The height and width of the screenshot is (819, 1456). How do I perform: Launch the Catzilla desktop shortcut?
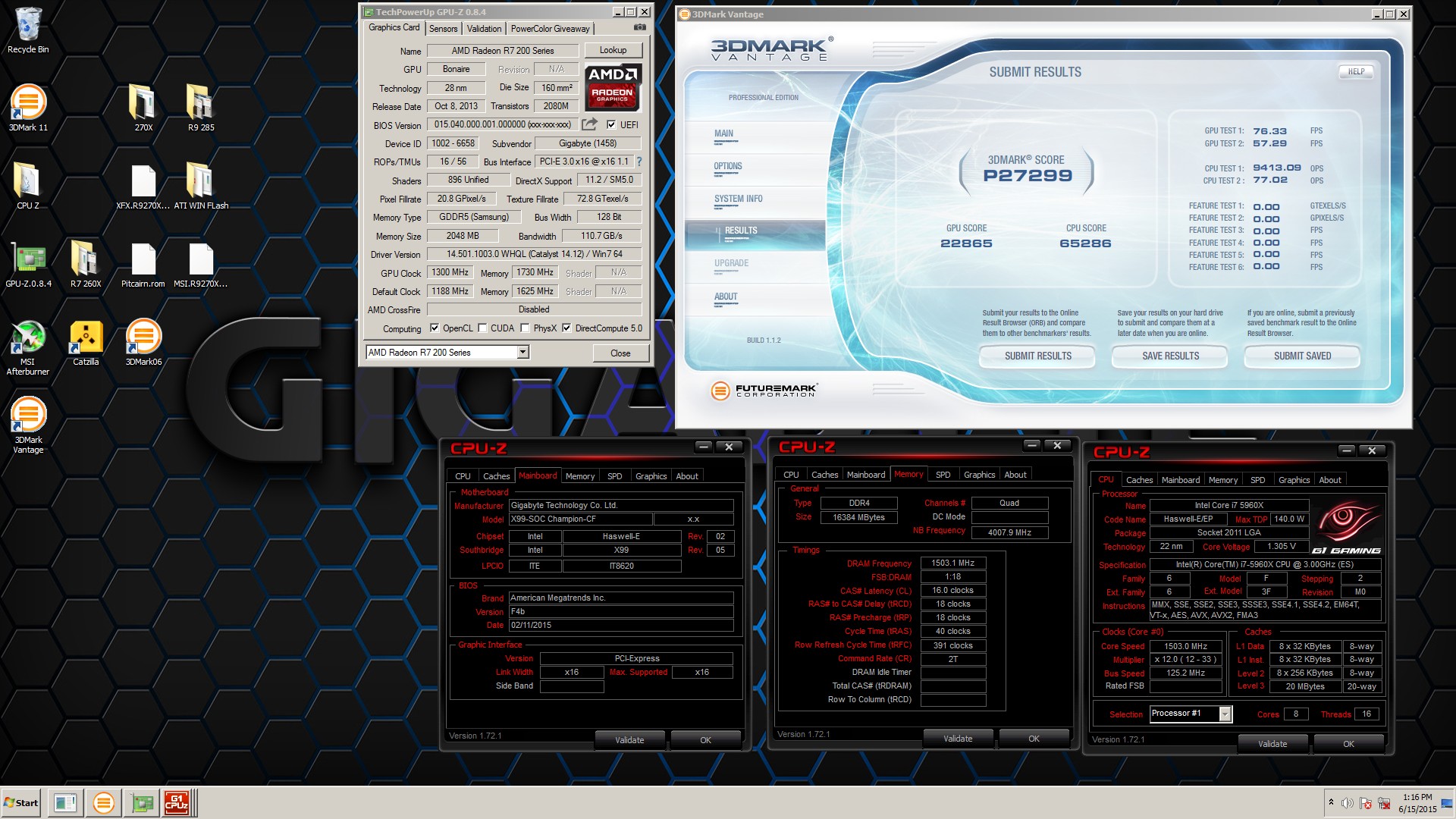(x=86, y=343)
